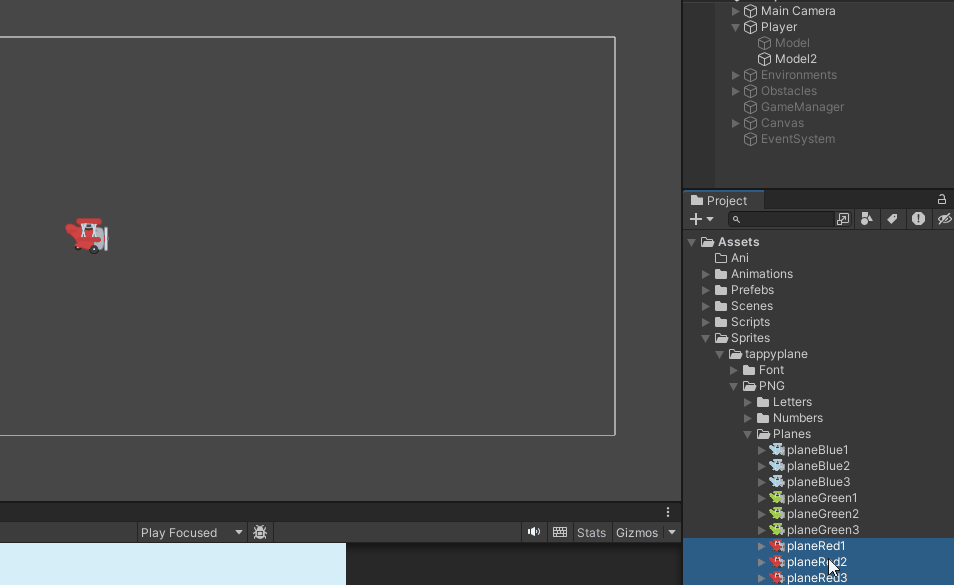Expand the Canvas object
Screen dimensions: 954x585
[736, 123]
